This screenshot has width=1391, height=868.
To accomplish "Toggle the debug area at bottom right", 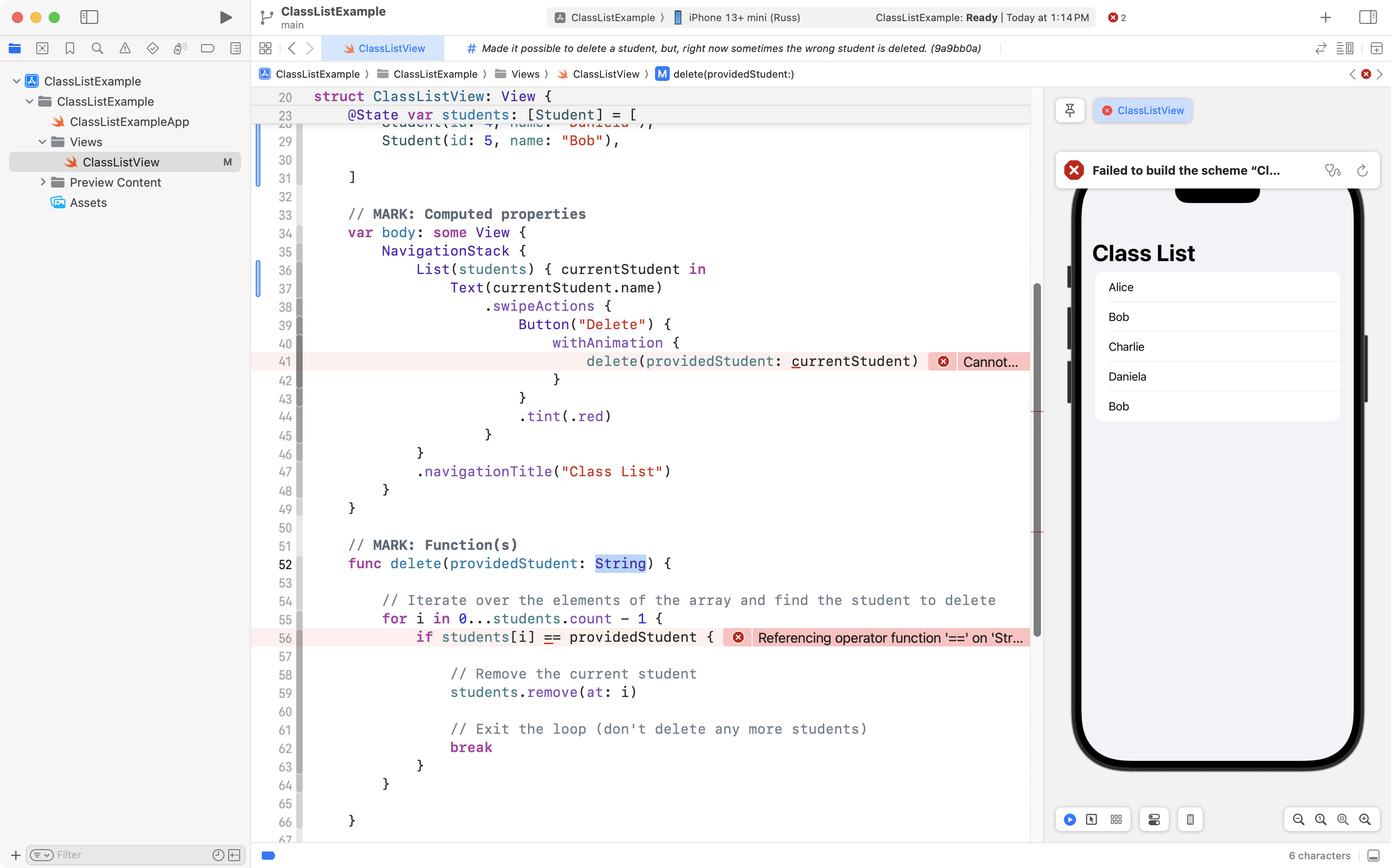I will pos(1373,856).
